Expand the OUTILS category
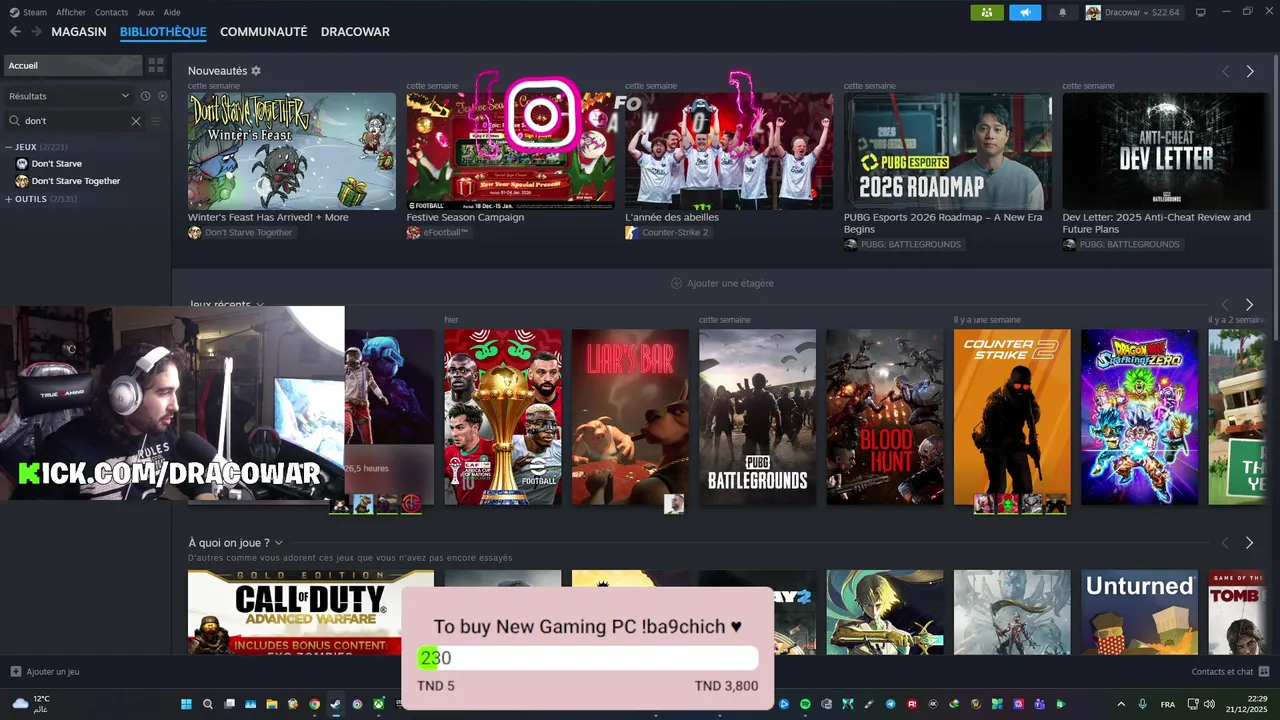This screenshot has width=1280, height=720. 9,199
